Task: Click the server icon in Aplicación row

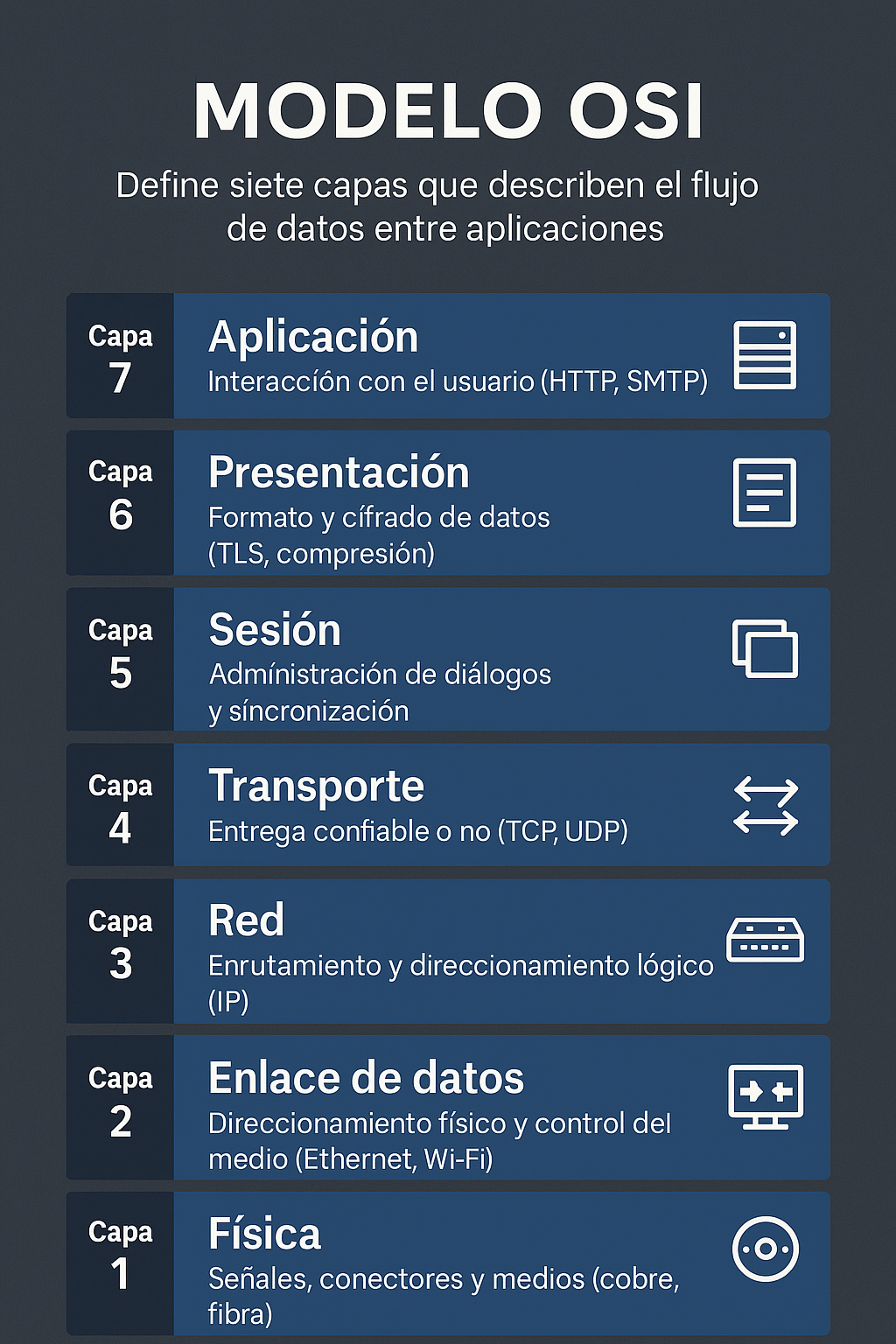Action: 764,354
